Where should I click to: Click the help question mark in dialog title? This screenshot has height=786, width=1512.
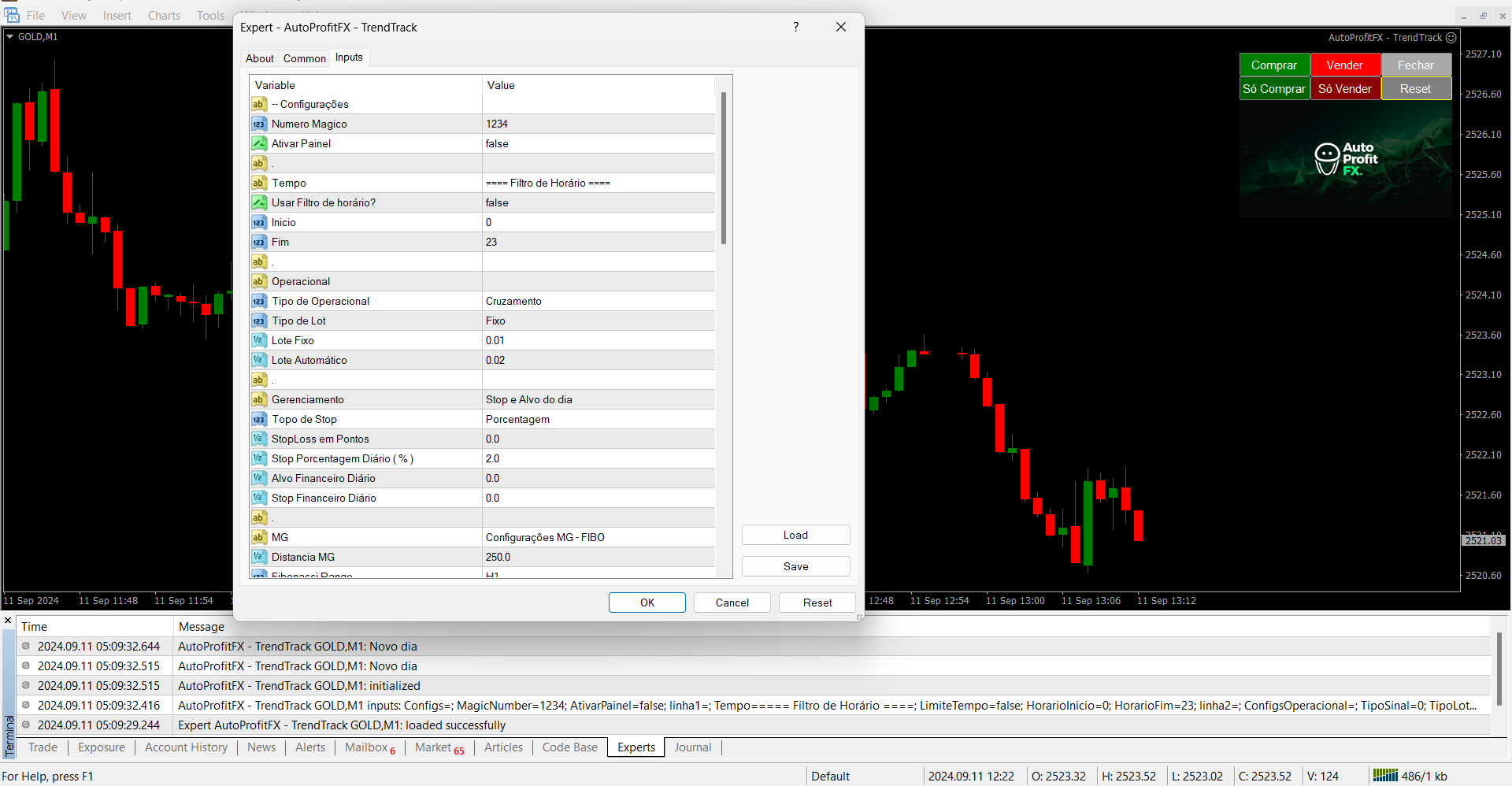coord(796,28)
